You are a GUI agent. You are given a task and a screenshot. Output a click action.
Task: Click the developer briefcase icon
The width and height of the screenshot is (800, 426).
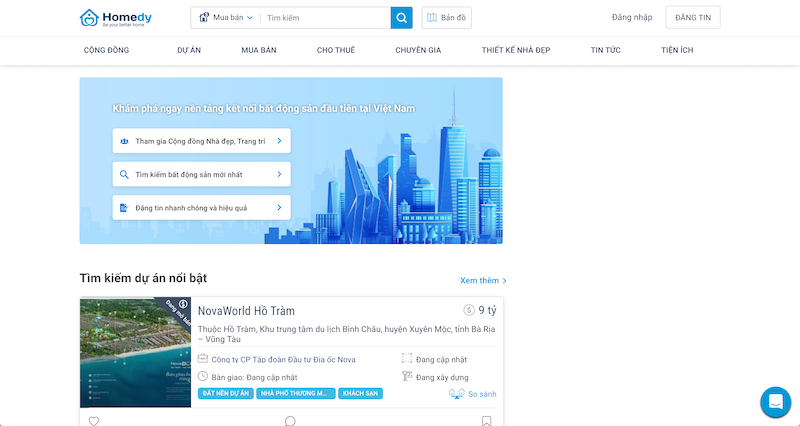(203, 359)
